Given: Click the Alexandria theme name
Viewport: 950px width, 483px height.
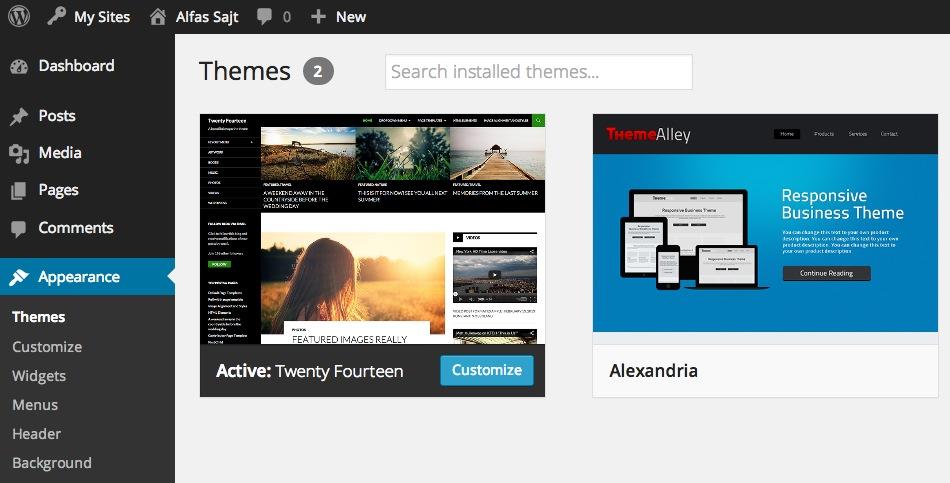Looking at the screenshot, I should (653, 370).
